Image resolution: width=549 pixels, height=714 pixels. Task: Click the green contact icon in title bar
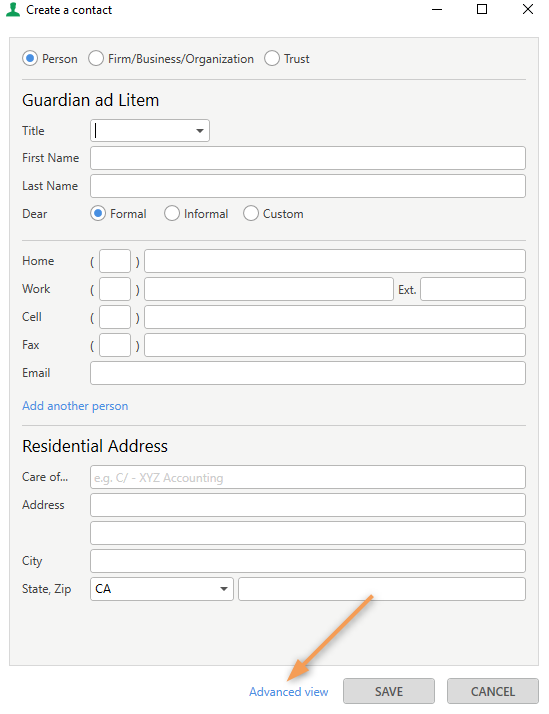(13, 10)
